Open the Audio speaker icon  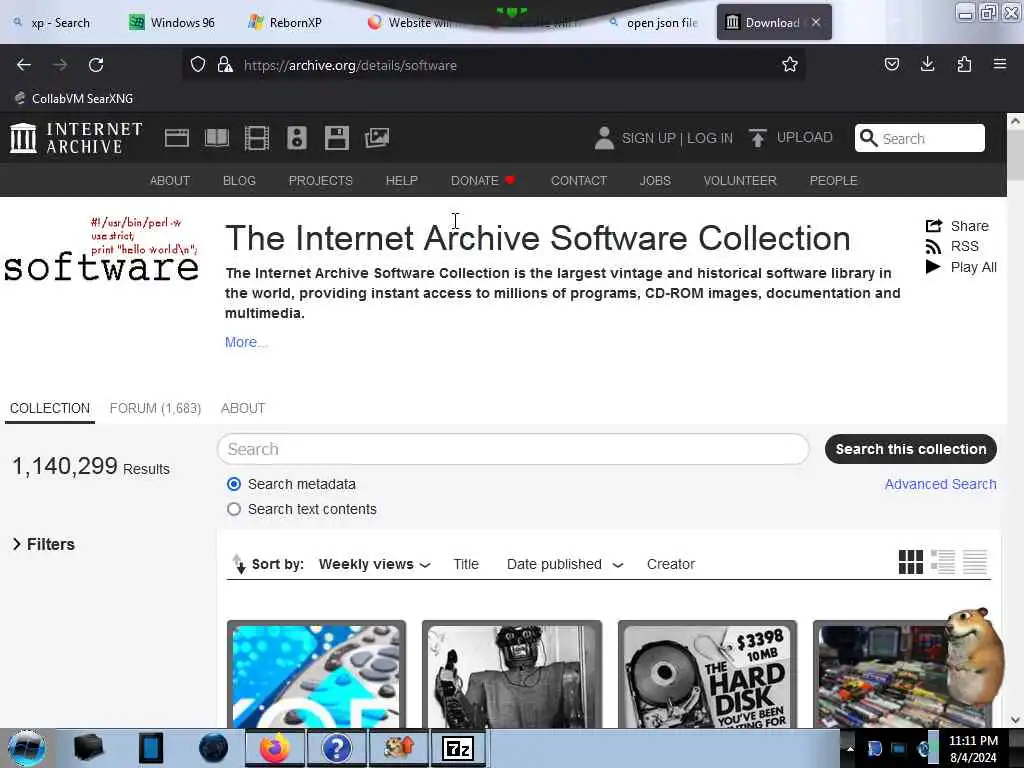296,138
